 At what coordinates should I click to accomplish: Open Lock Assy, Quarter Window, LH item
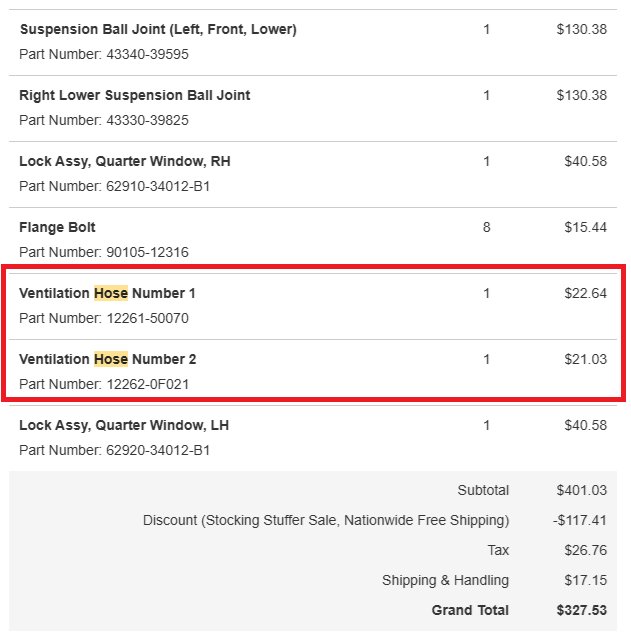click(124, 425)
